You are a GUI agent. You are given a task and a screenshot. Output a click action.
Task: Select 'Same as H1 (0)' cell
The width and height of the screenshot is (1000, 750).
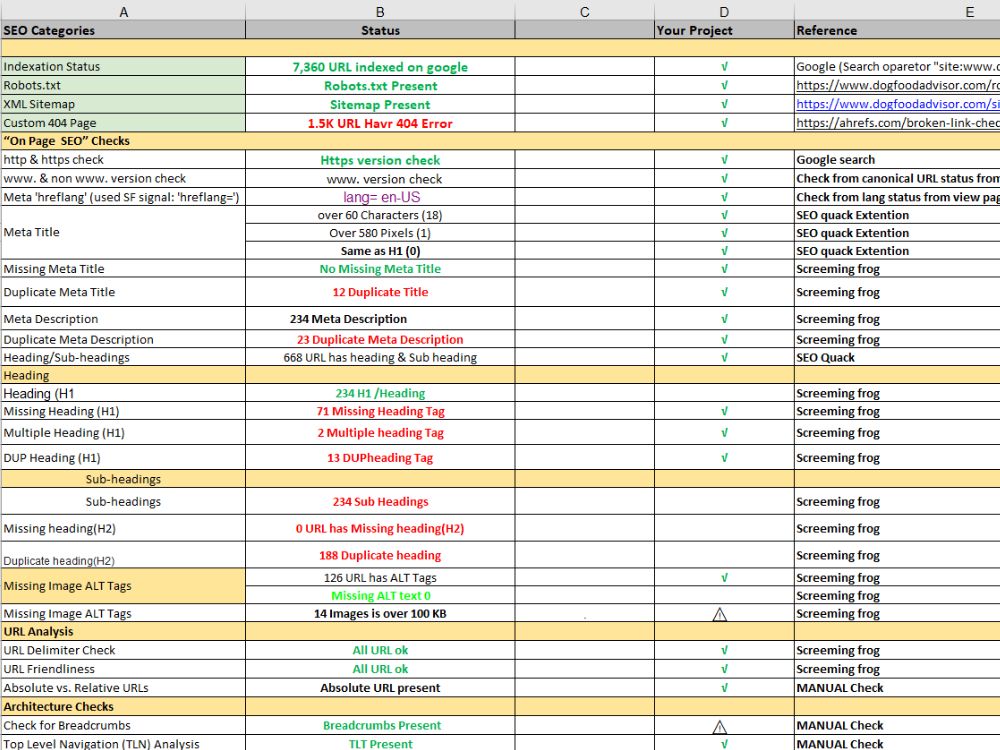click(x=380, y=251)
